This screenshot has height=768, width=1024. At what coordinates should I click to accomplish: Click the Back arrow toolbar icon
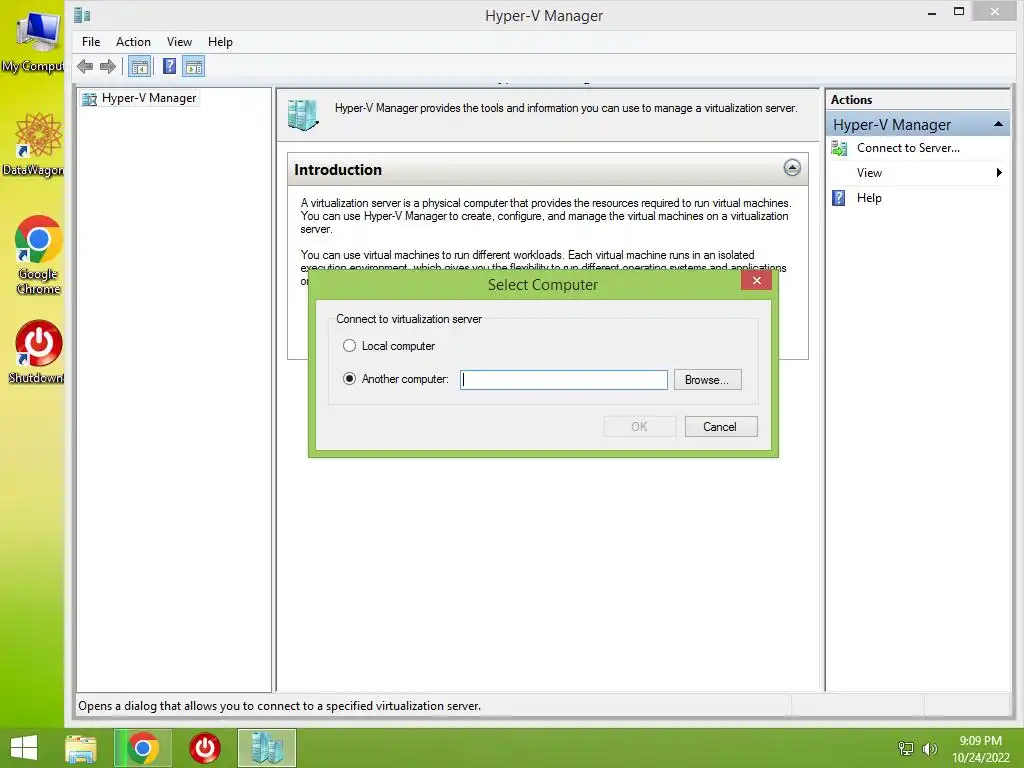[85, 66]
